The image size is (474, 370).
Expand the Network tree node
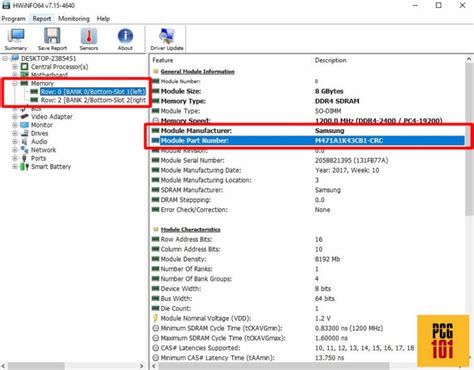[15, 150]
